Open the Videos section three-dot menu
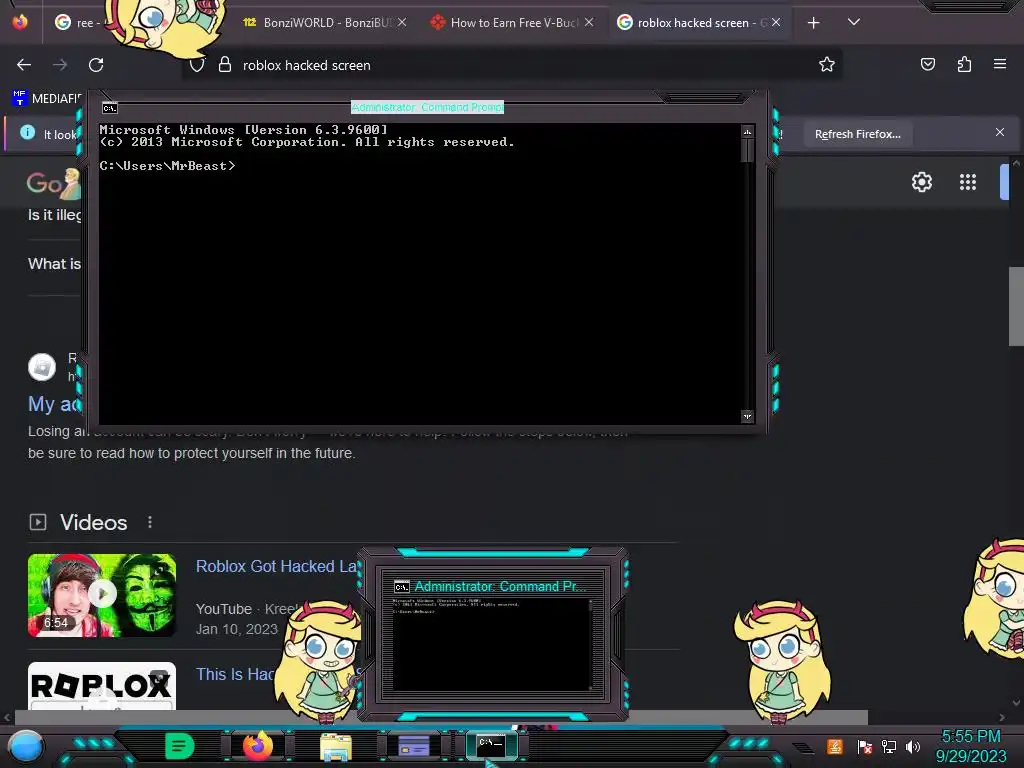 pos(150,522)
